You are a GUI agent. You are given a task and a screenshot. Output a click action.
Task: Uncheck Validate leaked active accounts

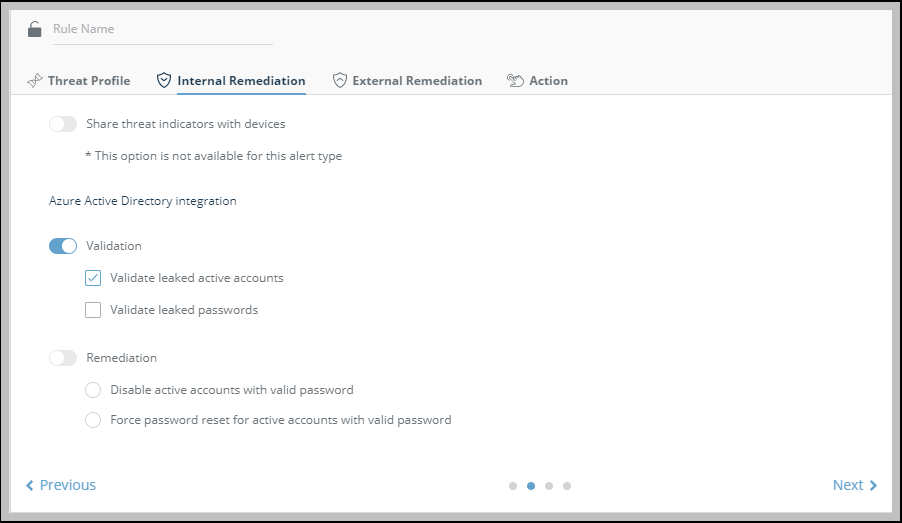pyautogui.click(x=93, y=278)
